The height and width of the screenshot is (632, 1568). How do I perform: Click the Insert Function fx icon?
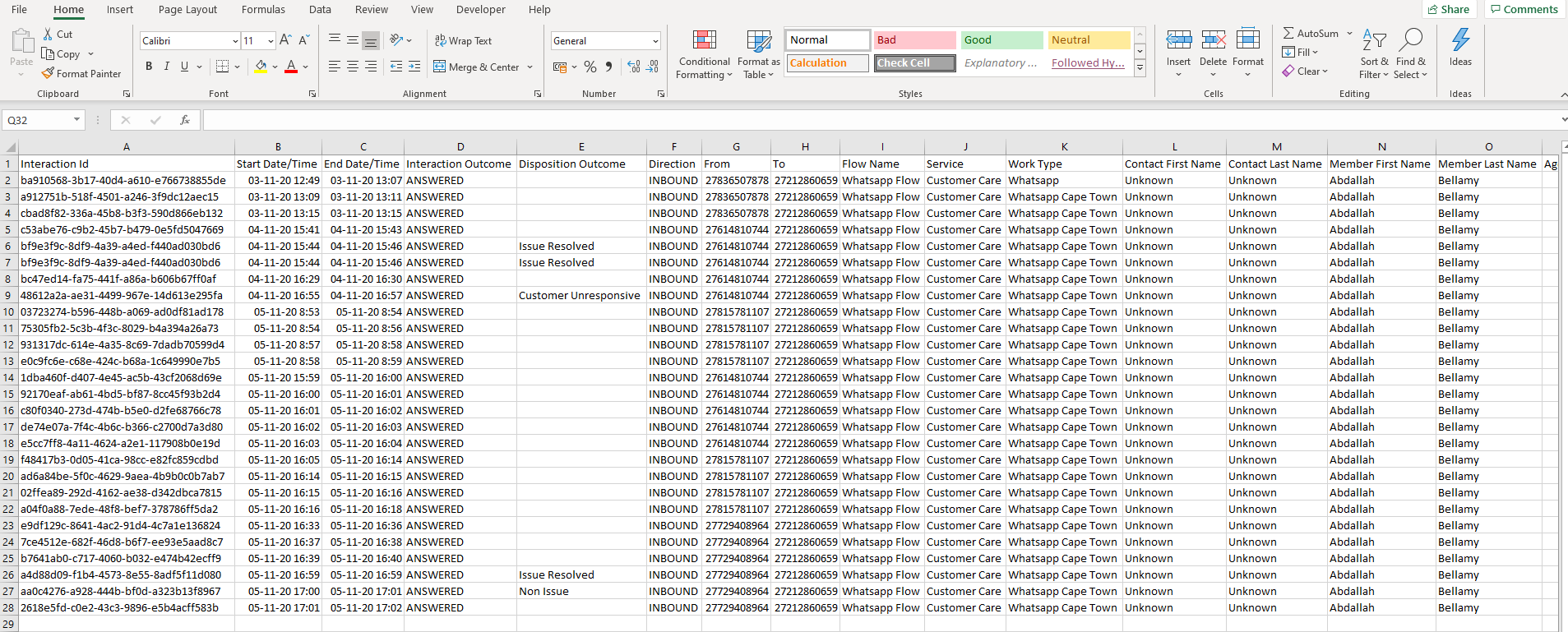pyautogui.click(x=185, y=120)
